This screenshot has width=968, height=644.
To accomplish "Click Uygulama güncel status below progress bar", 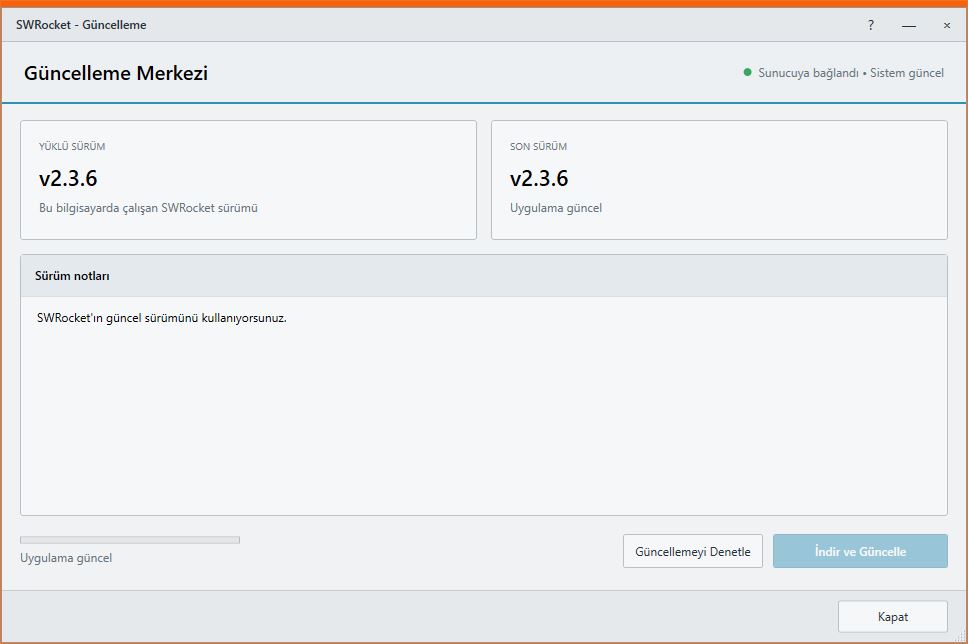I will 66,558.
